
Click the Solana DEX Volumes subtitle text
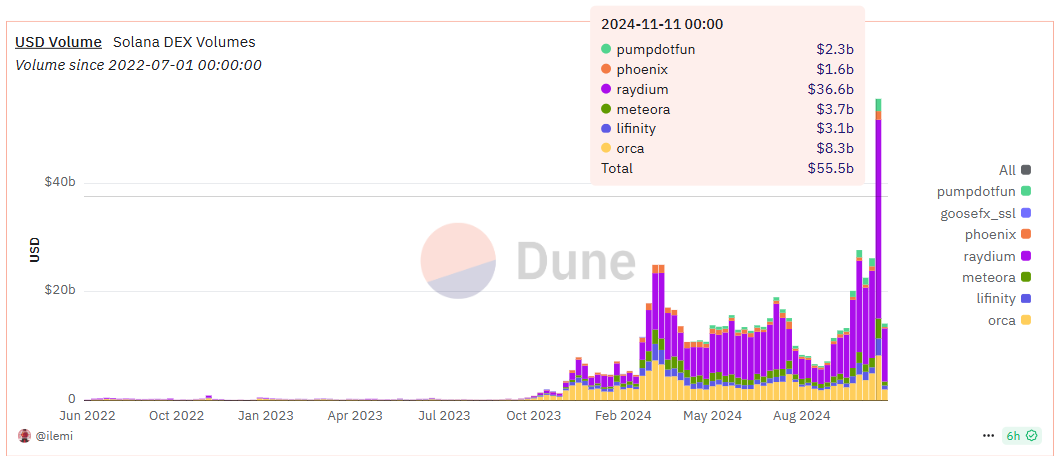[x=184, y=42]
